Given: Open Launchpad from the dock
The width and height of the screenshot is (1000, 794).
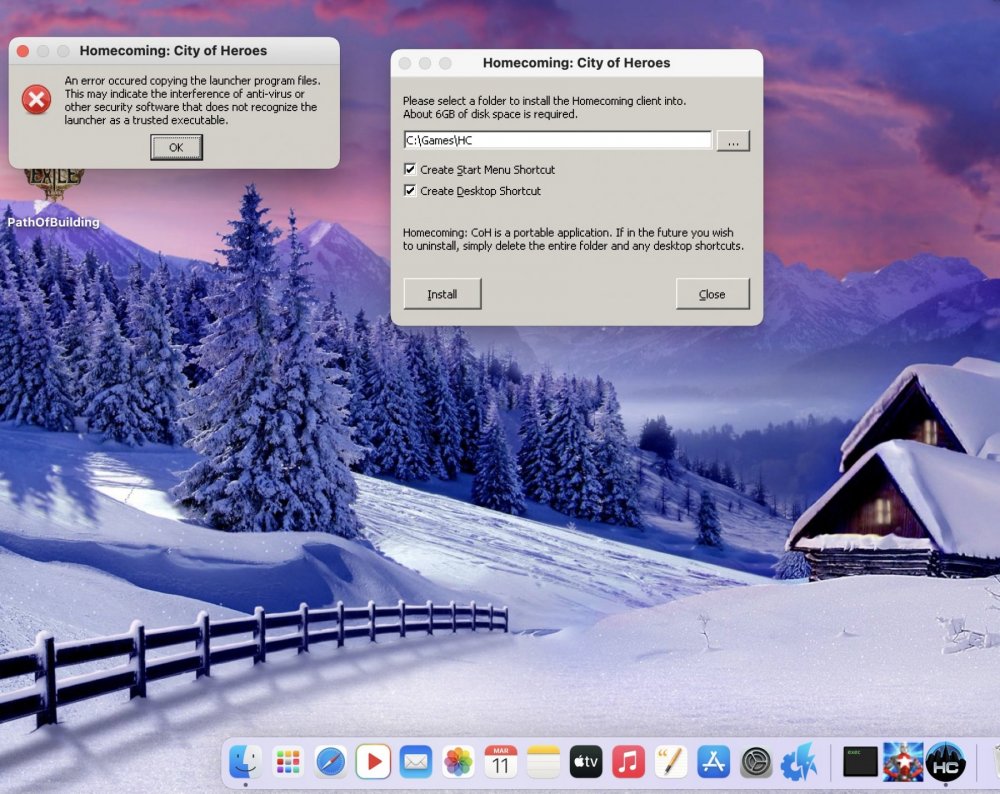Looking at the screenshot, I should tap(289, 762).
